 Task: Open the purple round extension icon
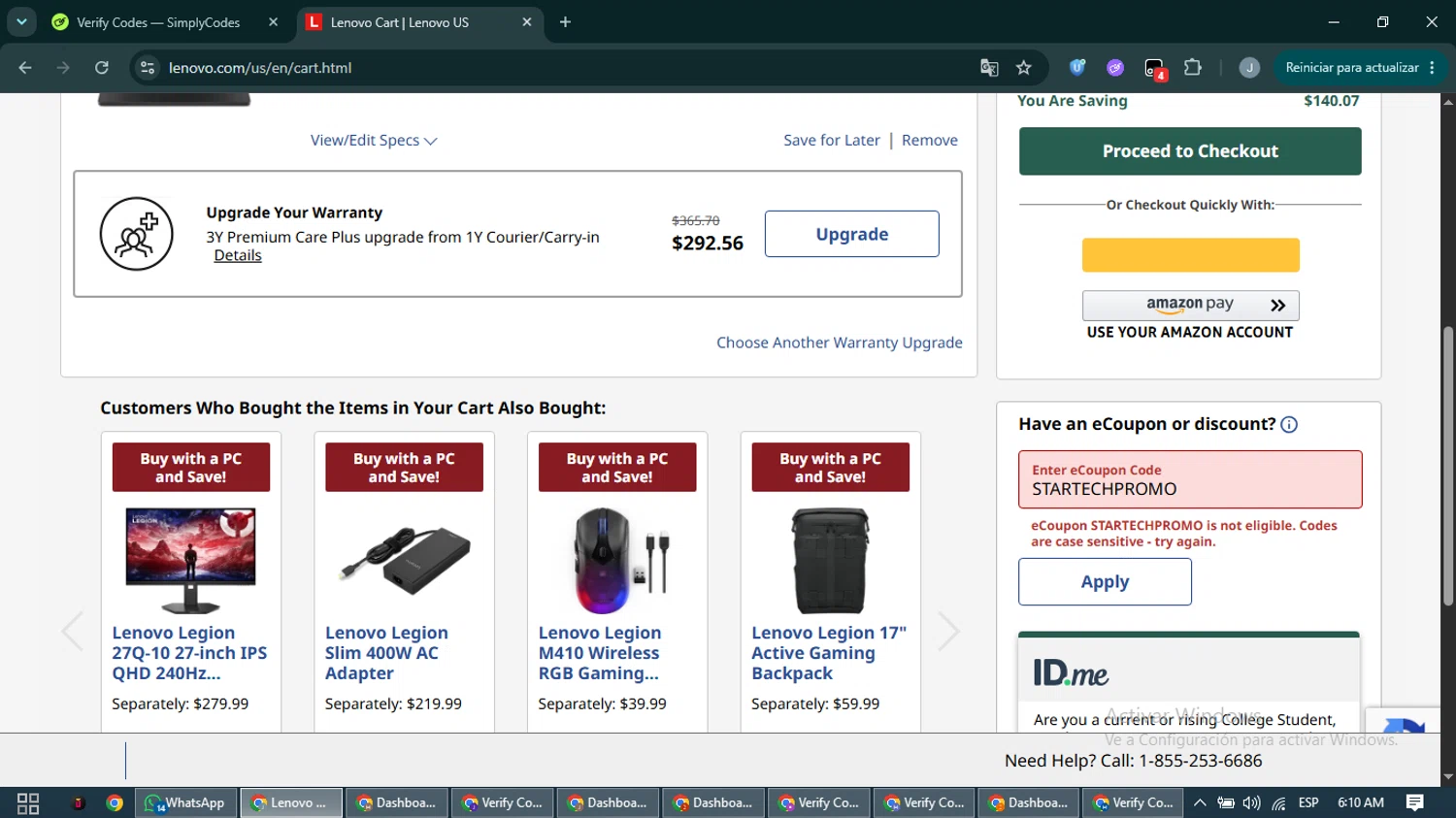point(1115,68)
